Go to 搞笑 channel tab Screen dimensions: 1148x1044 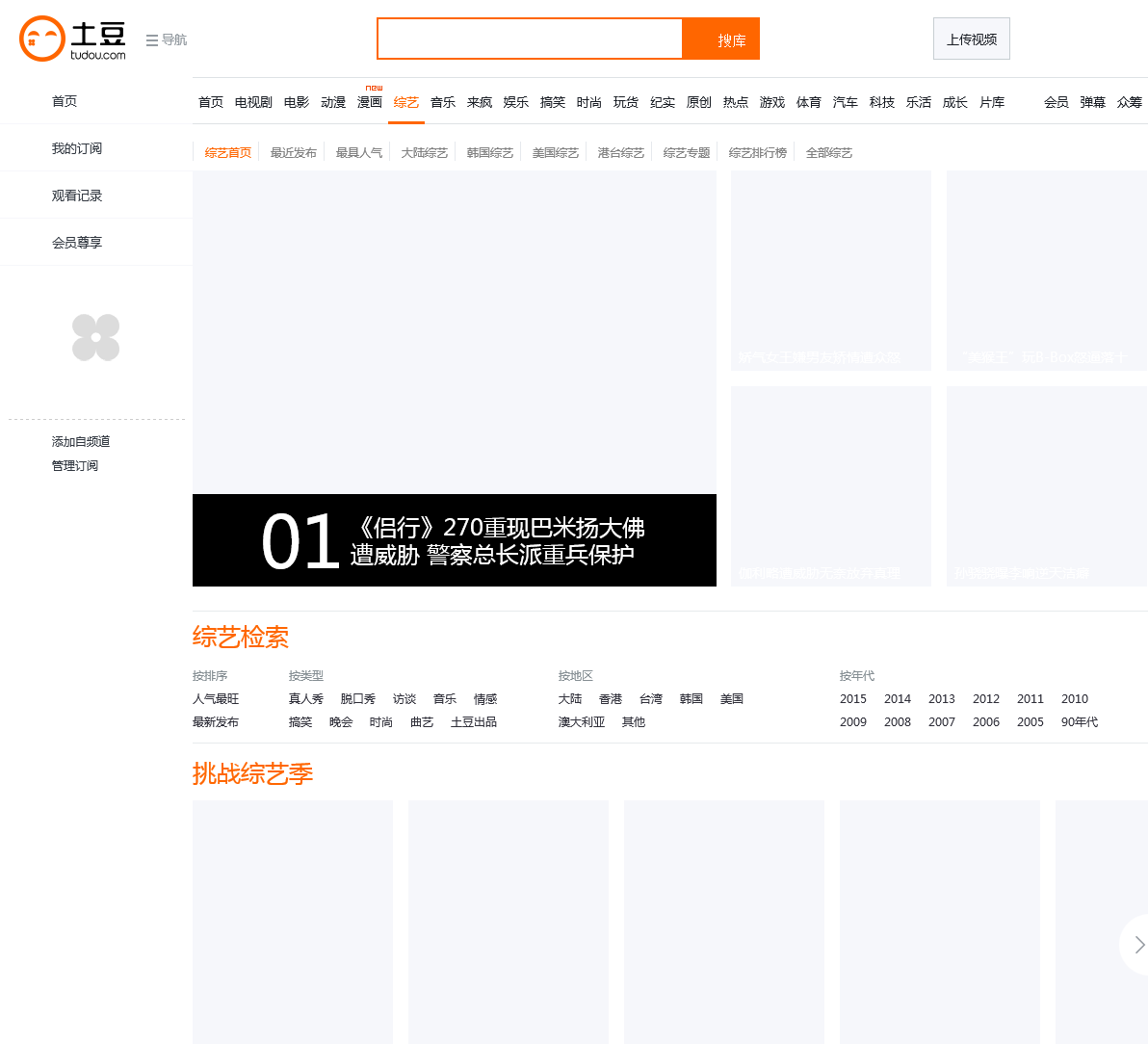click(x=553, y=102)
